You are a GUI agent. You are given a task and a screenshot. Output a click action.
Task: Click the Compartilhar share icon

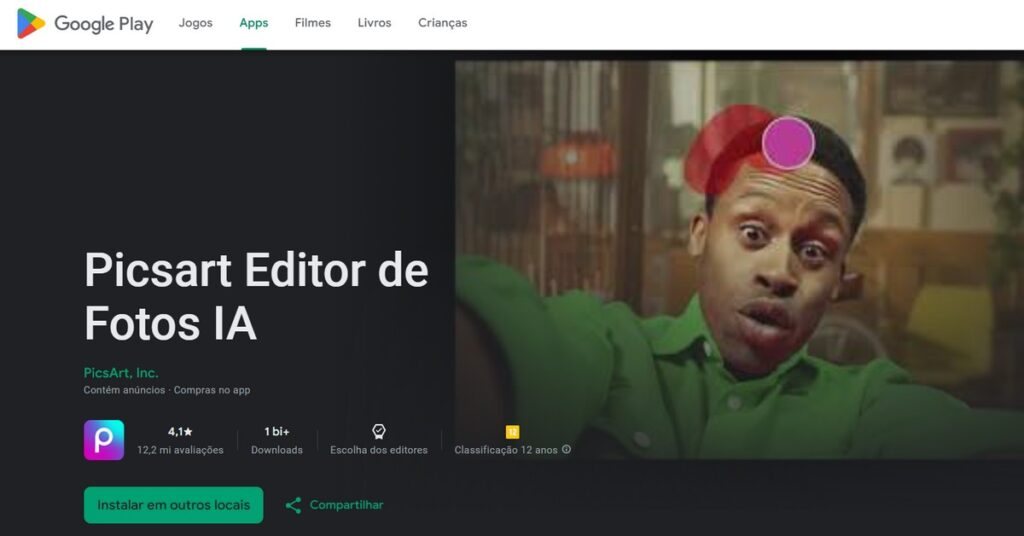point(293,505)
